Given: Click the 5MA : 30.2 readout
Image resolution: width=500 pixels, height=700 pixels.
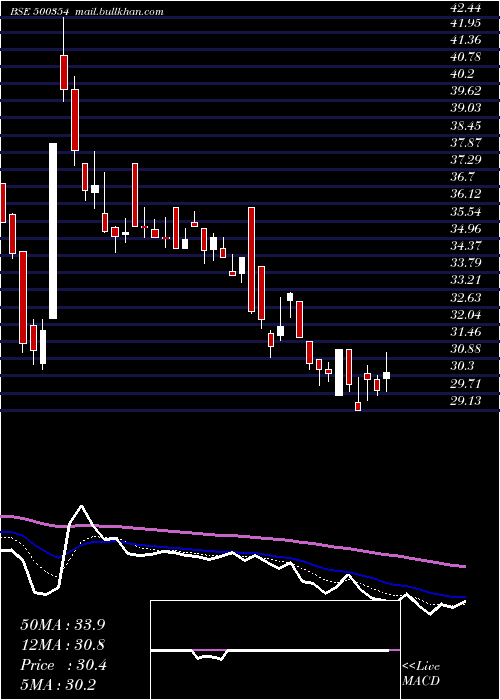Looking at the screenshot, I should point(58,685).
